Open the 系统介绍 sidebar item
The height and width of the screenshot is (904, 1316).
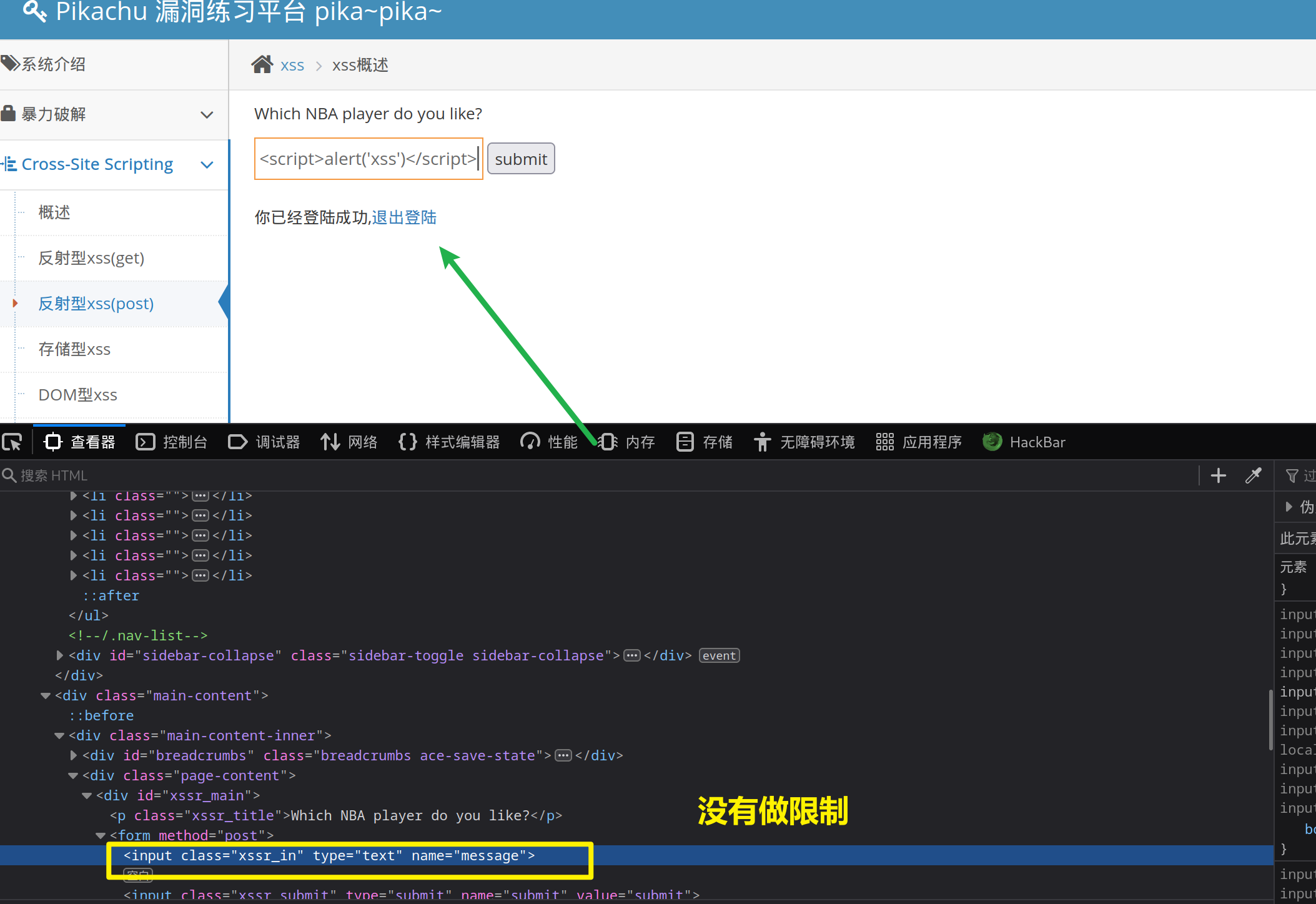pos(114,64)
